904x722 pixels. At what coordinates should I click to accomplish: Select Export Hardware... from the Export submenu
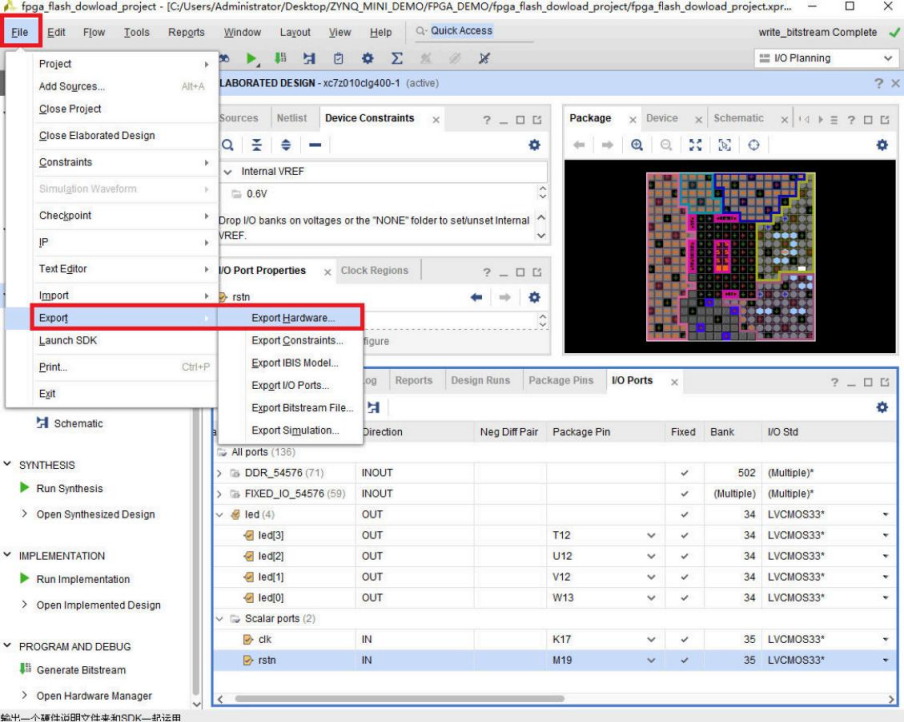click(x=293, y=318)
